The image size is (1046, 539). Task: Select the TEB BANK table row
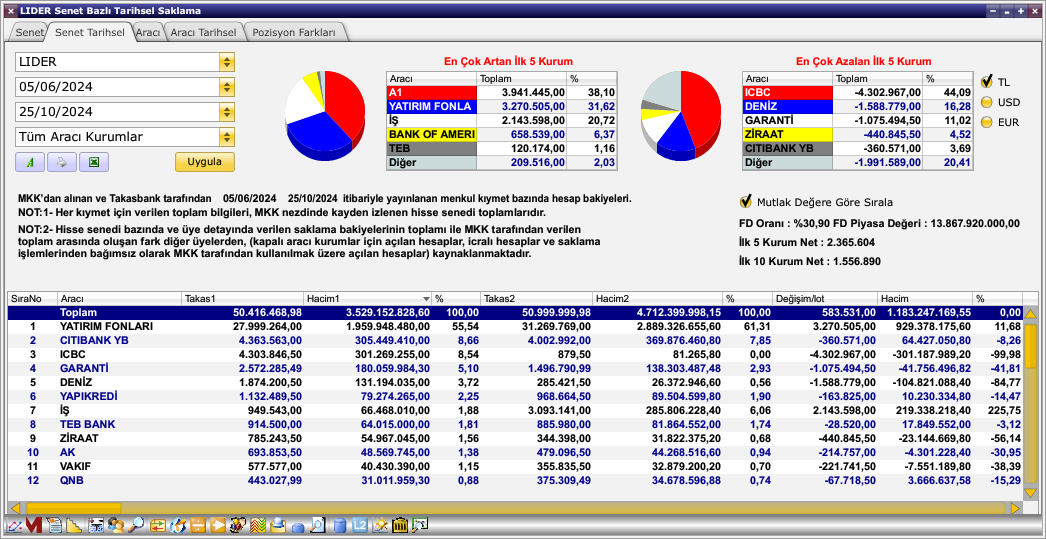pyautogui.click(x=514, y=424)
